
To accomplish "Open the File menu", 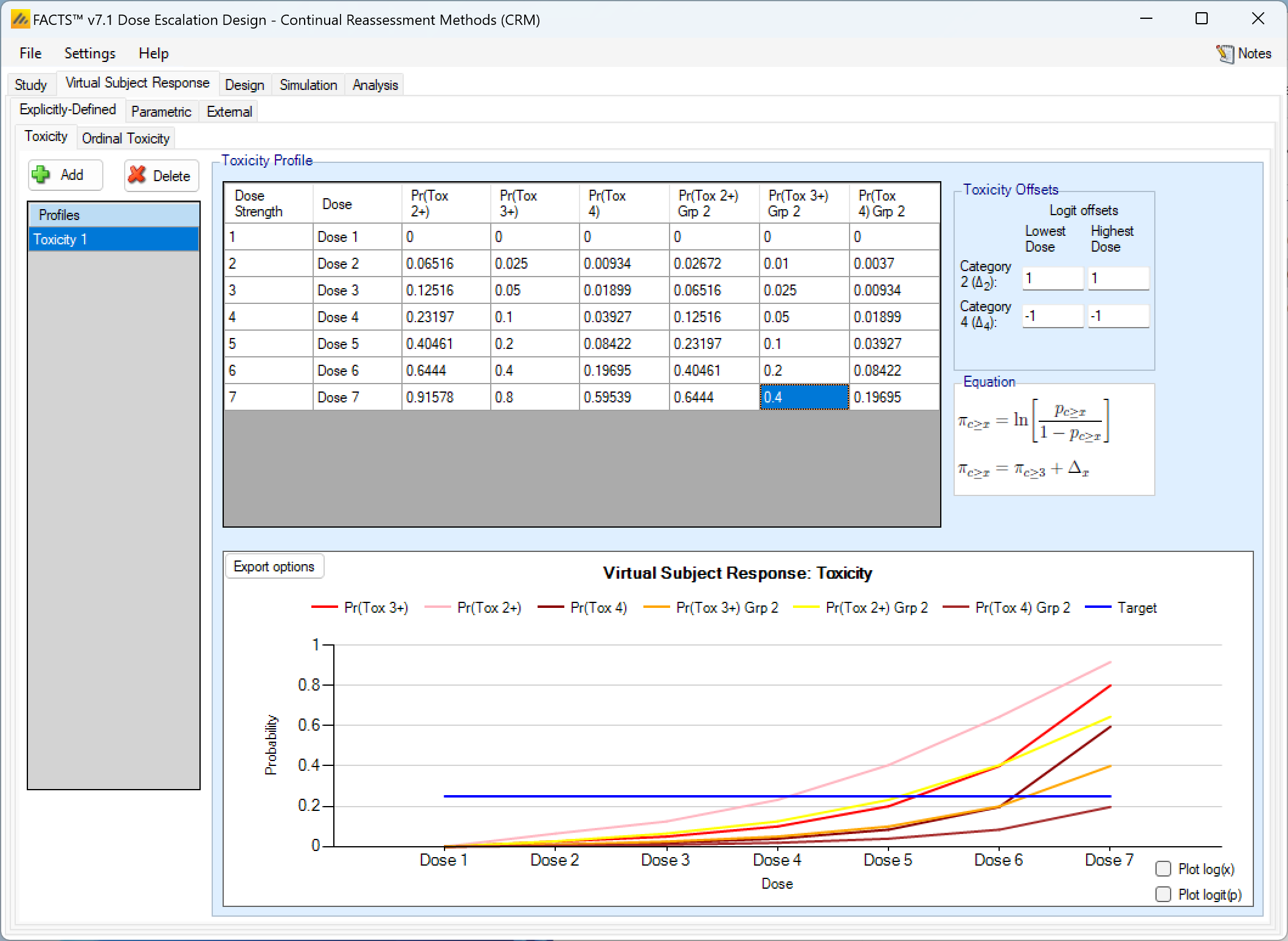I will coord(30,53).
